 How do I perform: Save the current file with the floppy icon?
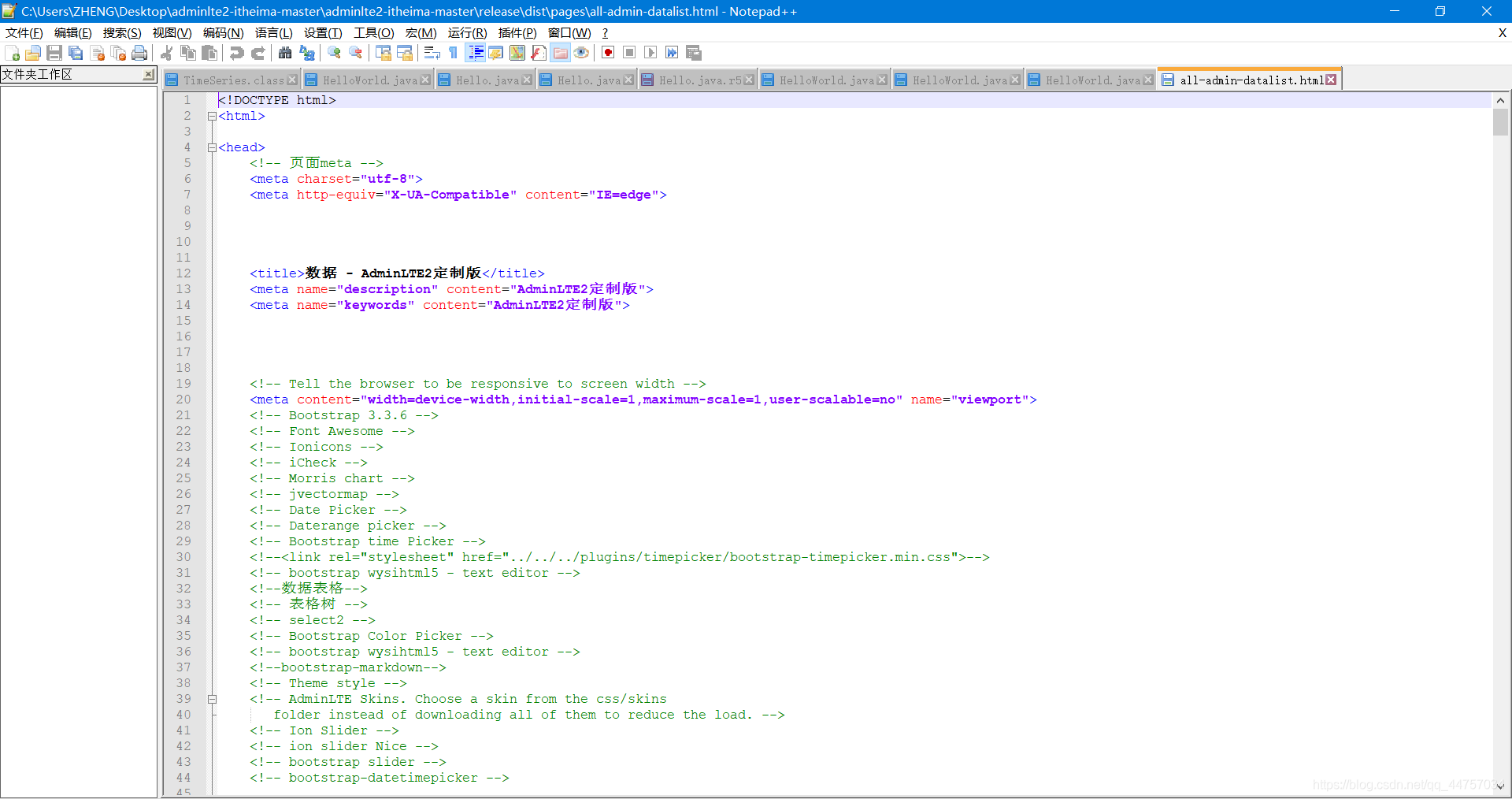coord(54,53)
